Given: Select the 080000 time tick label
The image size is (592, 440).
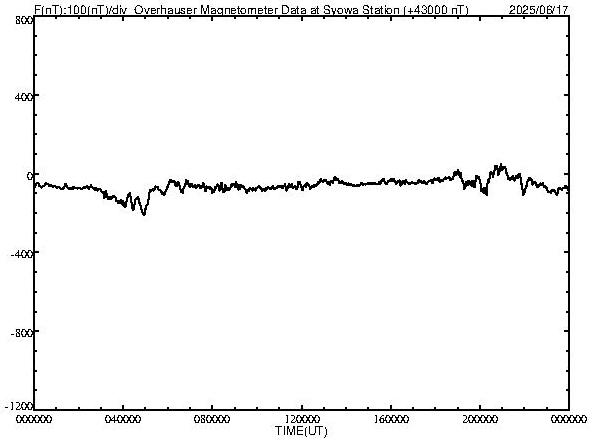Looking at the screenshot, I should [212, 419].
